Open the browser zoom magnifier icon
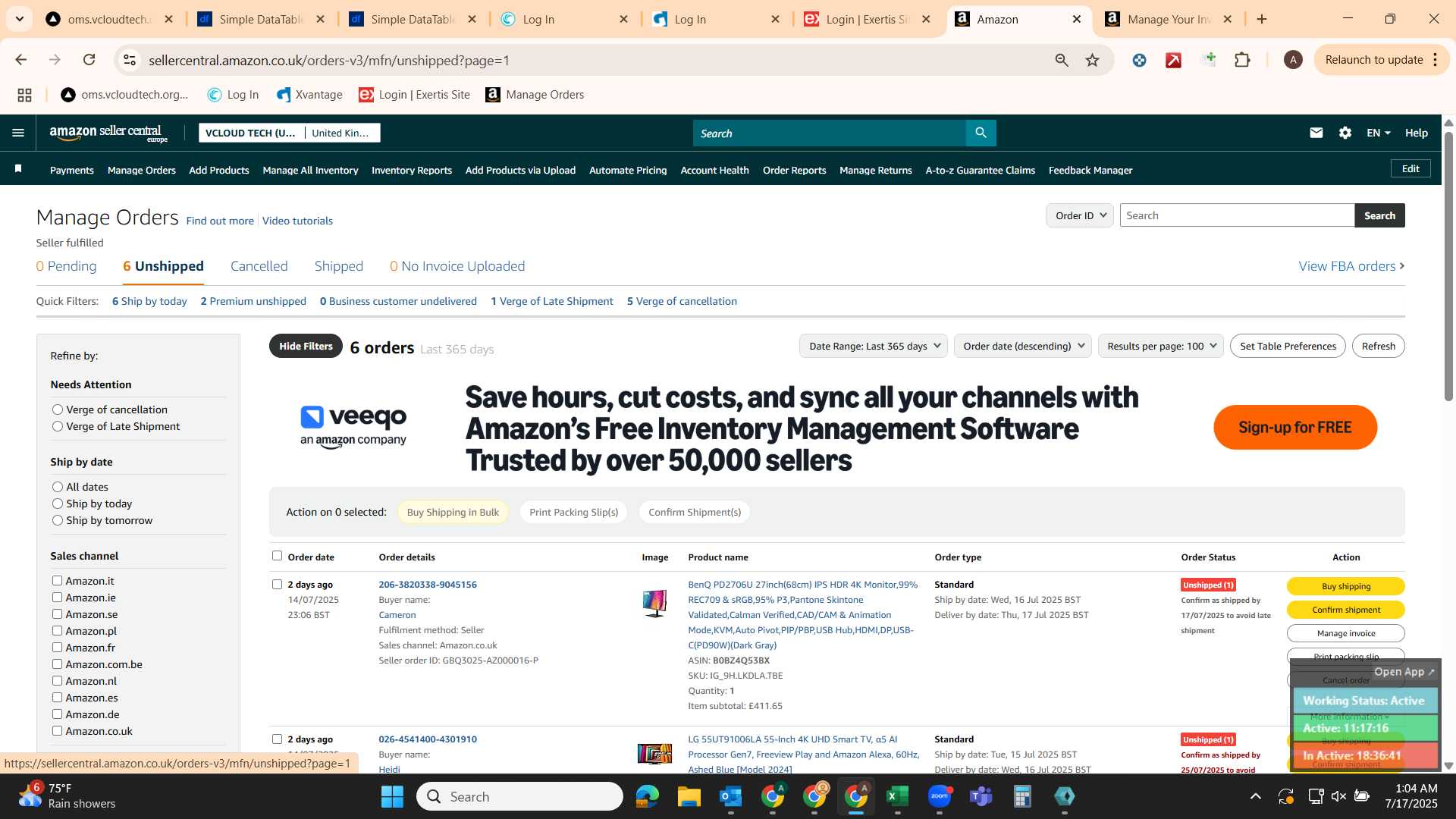This screenshot has width=1456, height=819. (x=1062, y=60)
